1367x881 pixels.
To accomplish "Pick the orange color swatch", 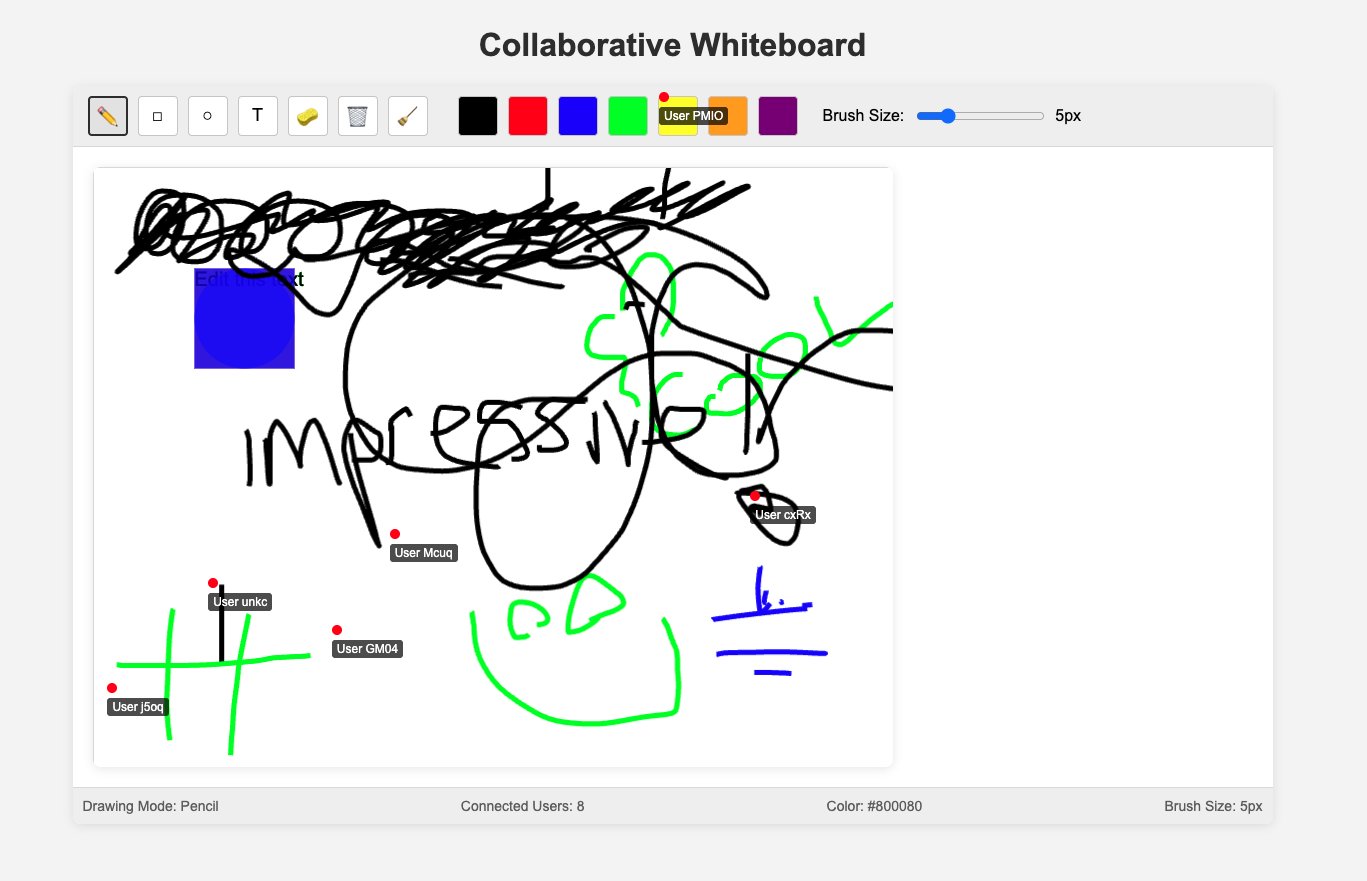I will pos(728,116).
